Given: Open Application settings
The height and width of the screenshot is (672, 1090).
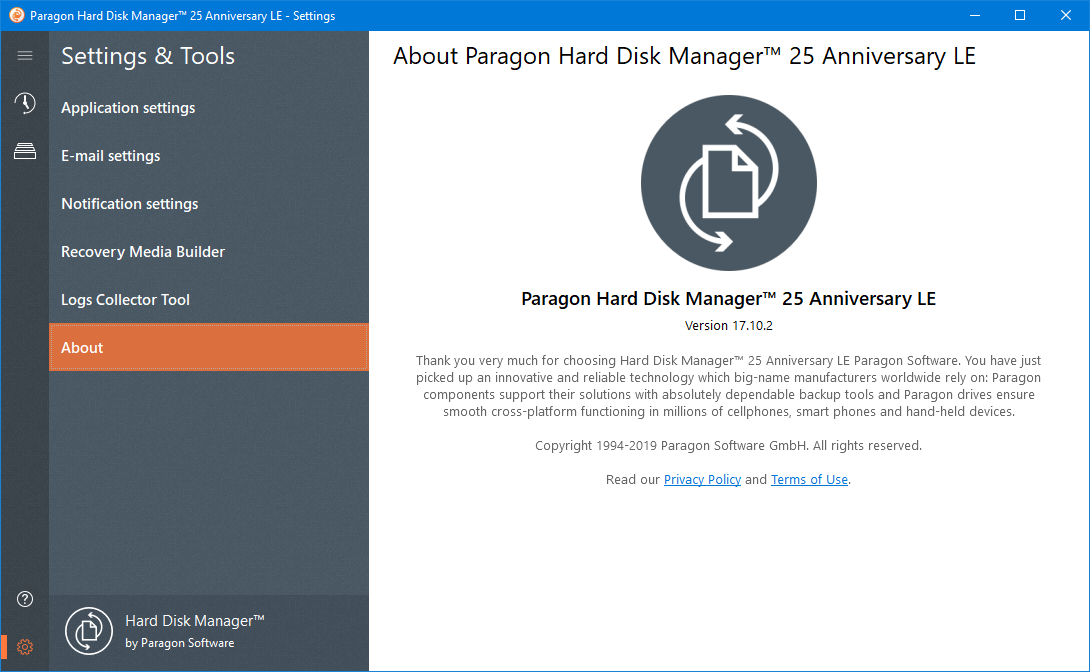Looking at the screenshot, I should pyautogui.click(x=209, y=108).
